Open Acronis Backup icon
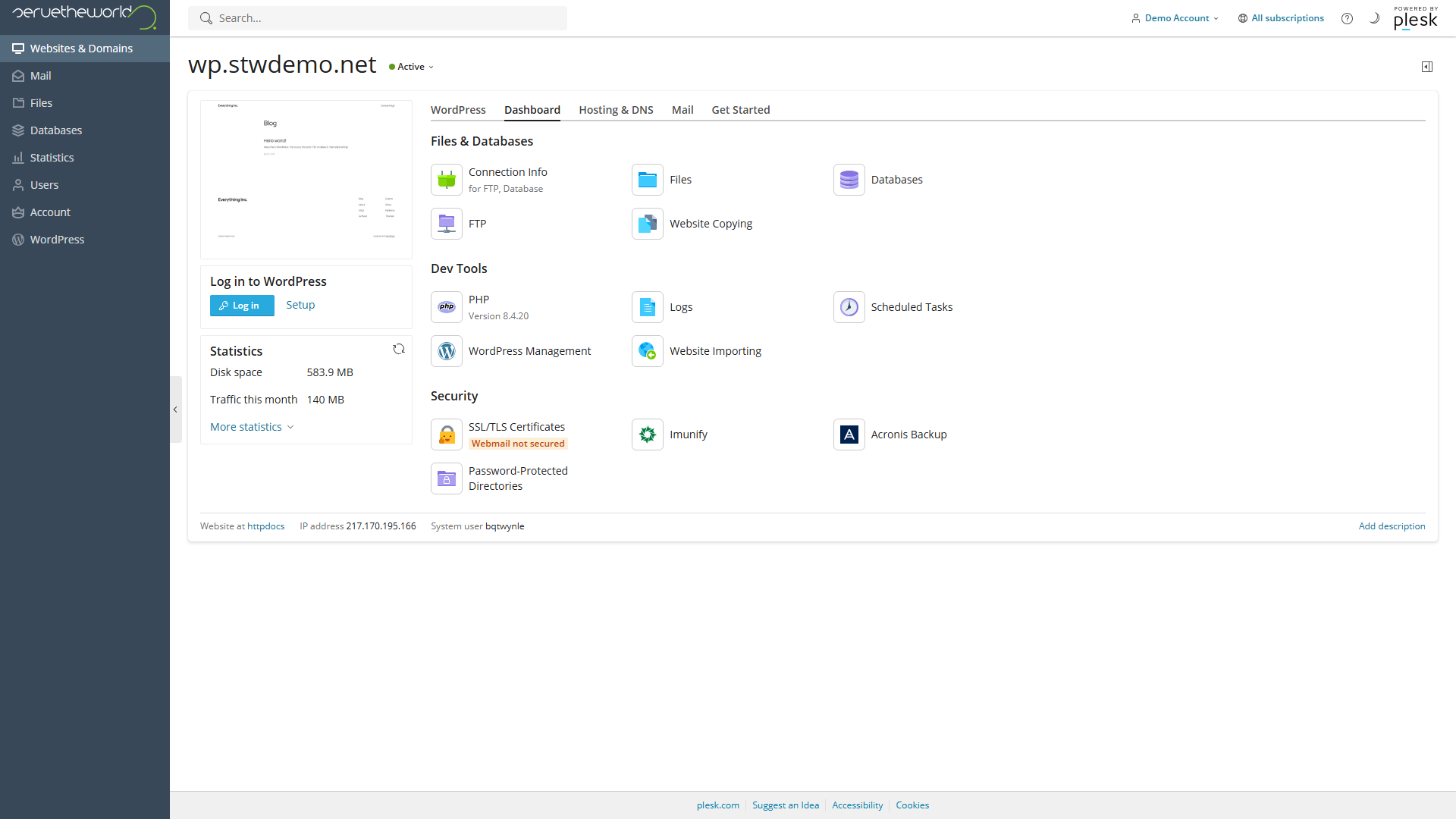 point(849,435)
